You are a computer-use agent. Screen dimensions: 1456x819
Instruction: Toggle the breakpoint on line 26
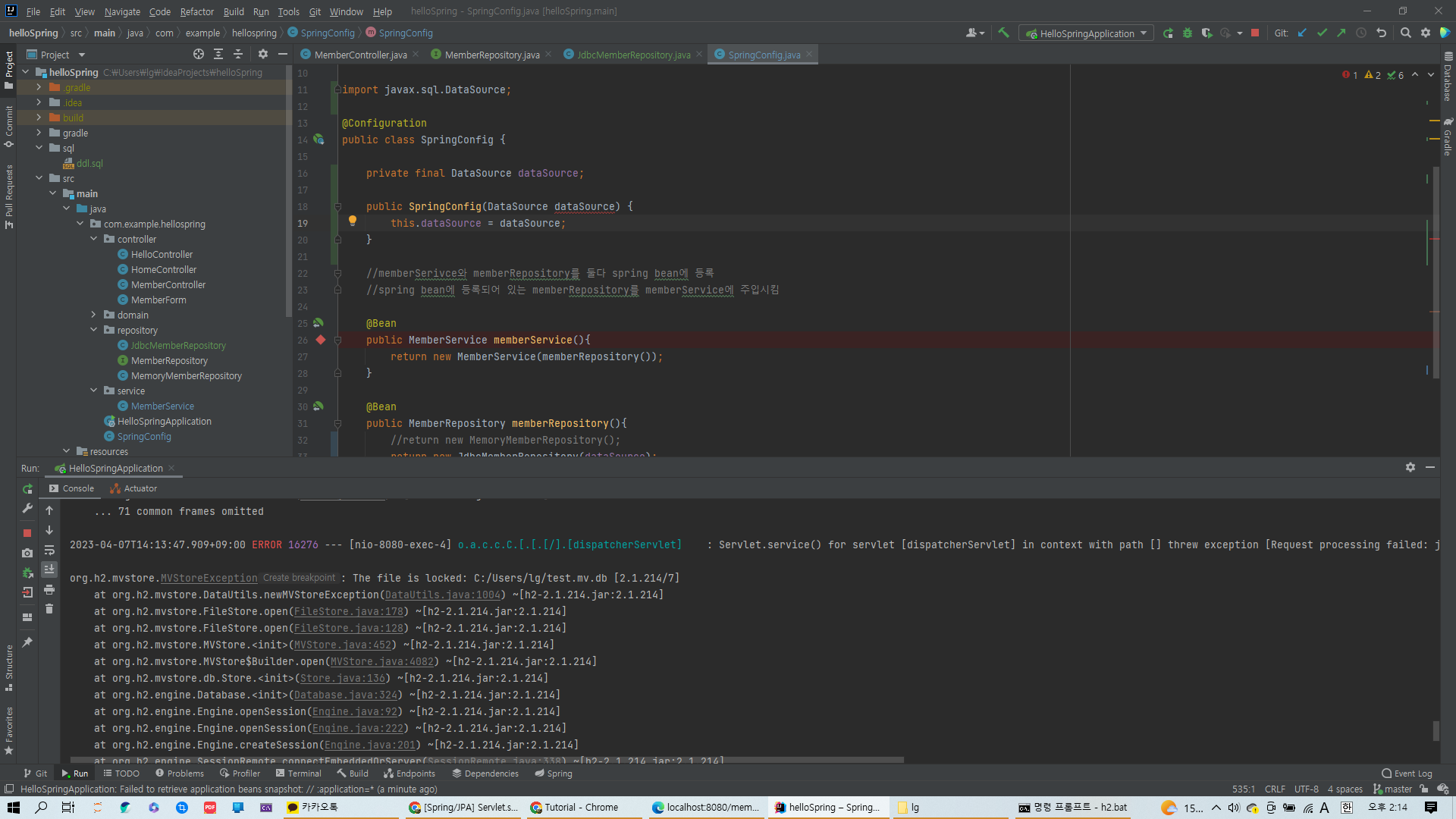point(321,340)
